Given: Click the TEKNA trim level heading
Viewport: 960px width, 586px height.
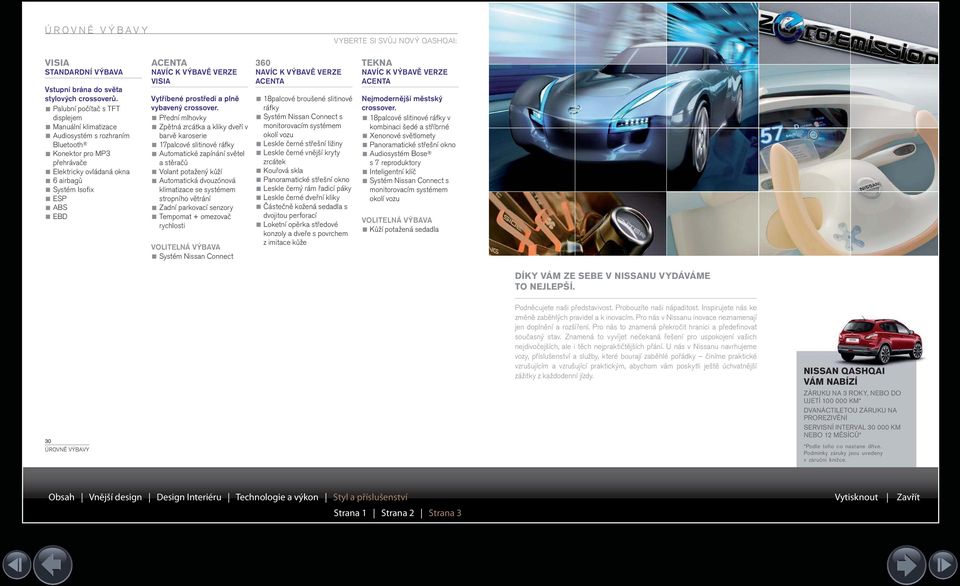Looking at the screenshot, I should 377,62.
